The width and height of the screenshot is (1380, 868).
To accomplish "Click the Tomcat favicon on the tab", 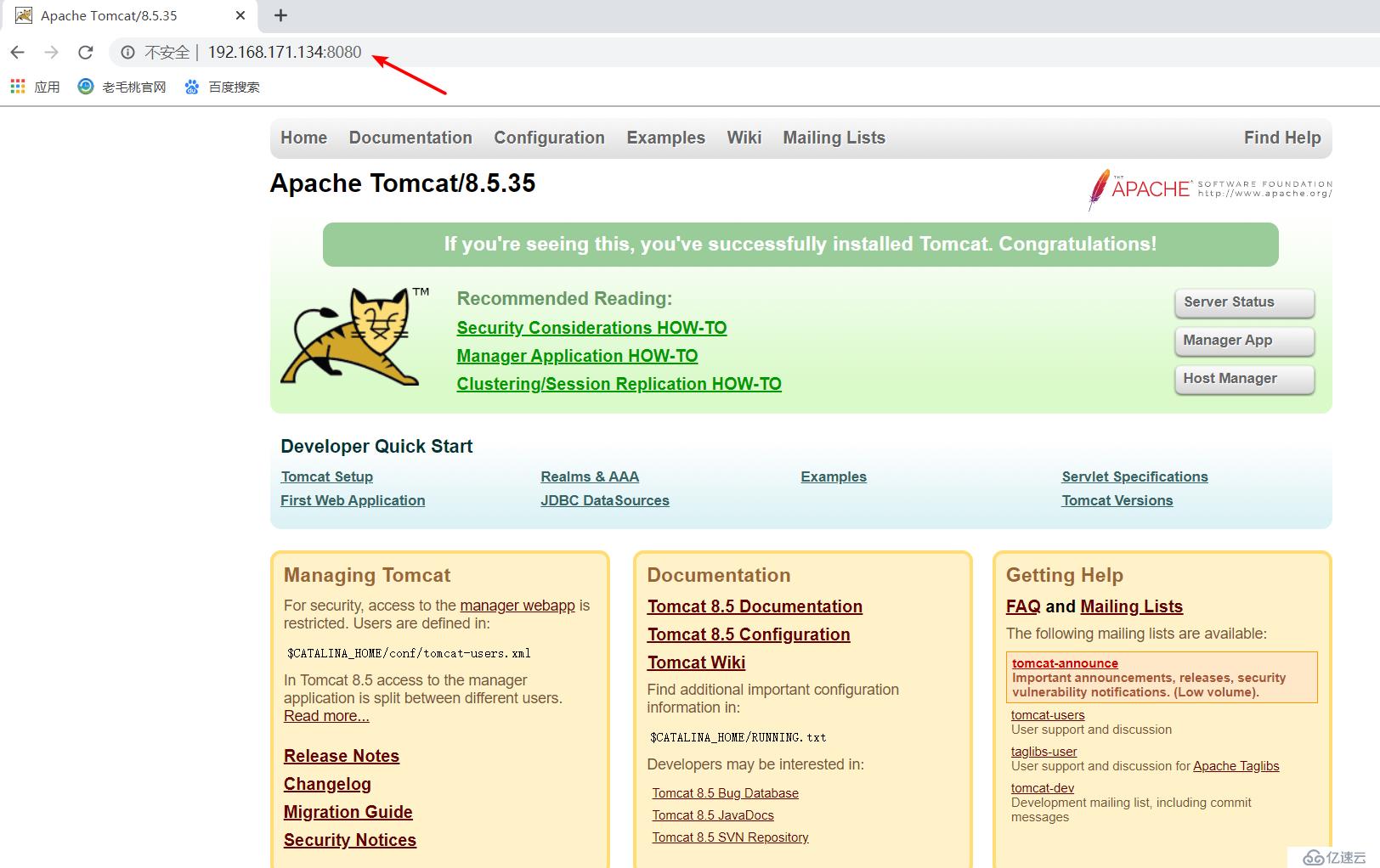I will (x=24, y=15).
